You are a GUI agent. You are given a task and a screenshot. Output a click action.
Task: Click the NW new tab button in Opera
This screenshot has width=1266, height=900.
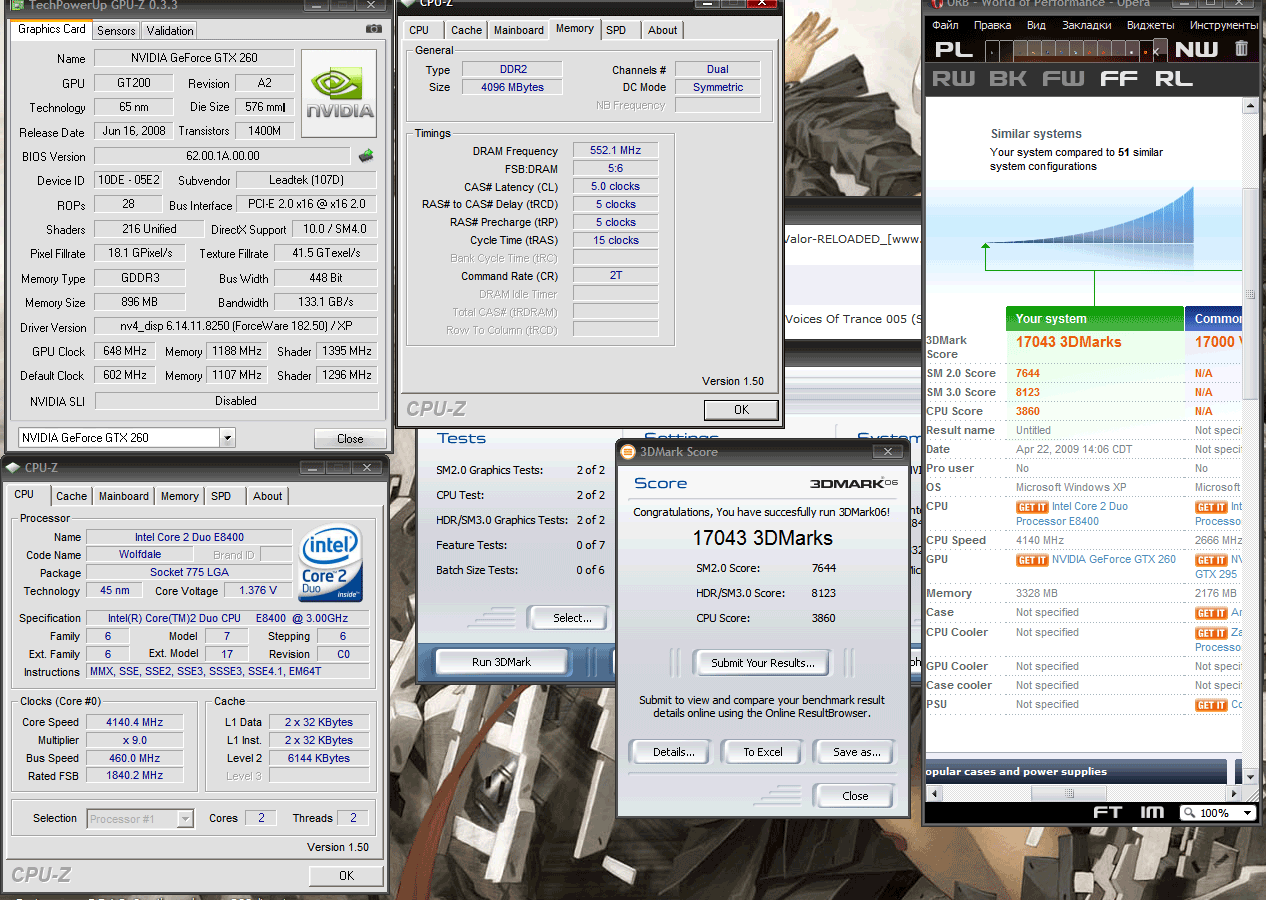pyautogui.click(x=1196, y=49)
